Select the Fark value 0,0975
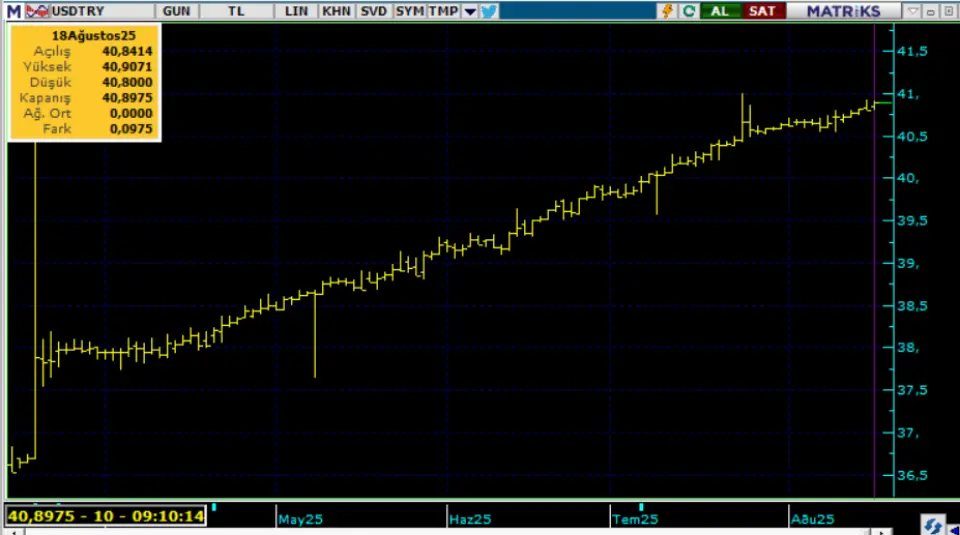 coord(130,129)
